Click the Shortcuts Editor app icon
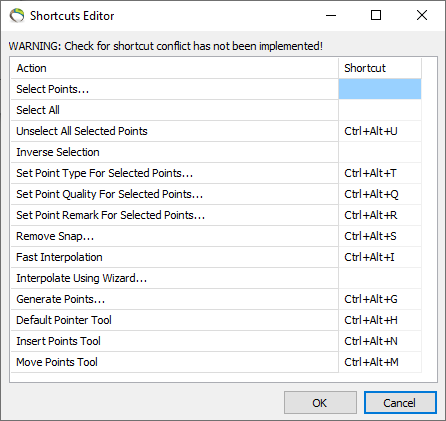This screenshot has height=421, width=446. 17,15
